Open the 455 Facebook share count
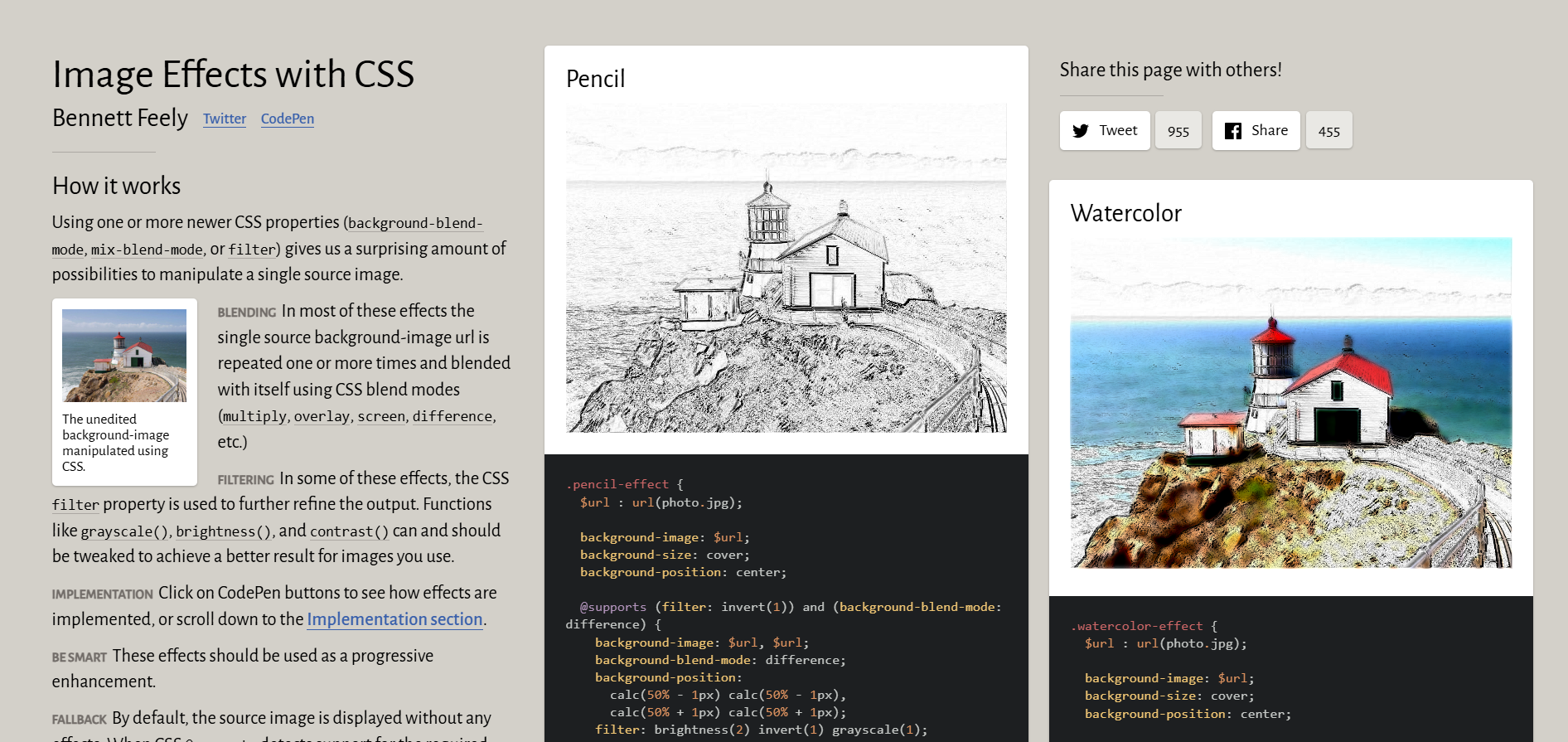 tap(1328, 131)
